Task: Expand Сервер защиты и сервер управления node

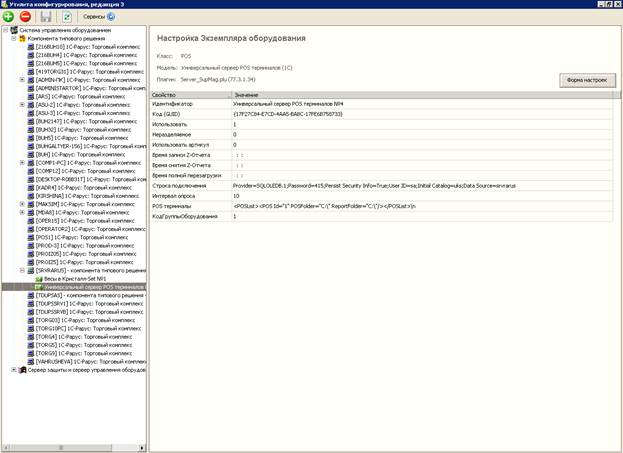Action: click(x=14, y=370)
